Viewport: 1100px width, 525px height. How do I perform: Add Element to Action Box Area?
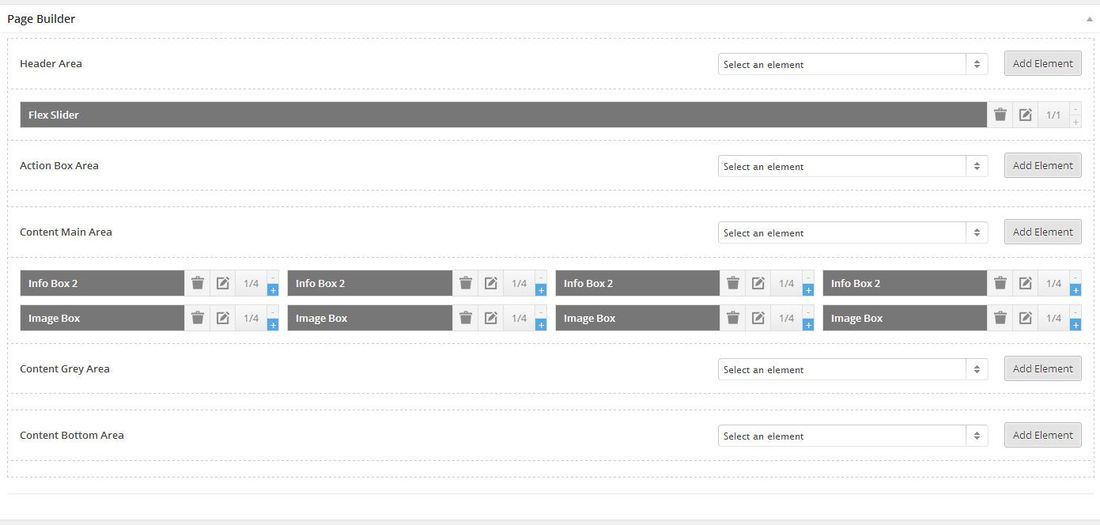point(1042,166)
